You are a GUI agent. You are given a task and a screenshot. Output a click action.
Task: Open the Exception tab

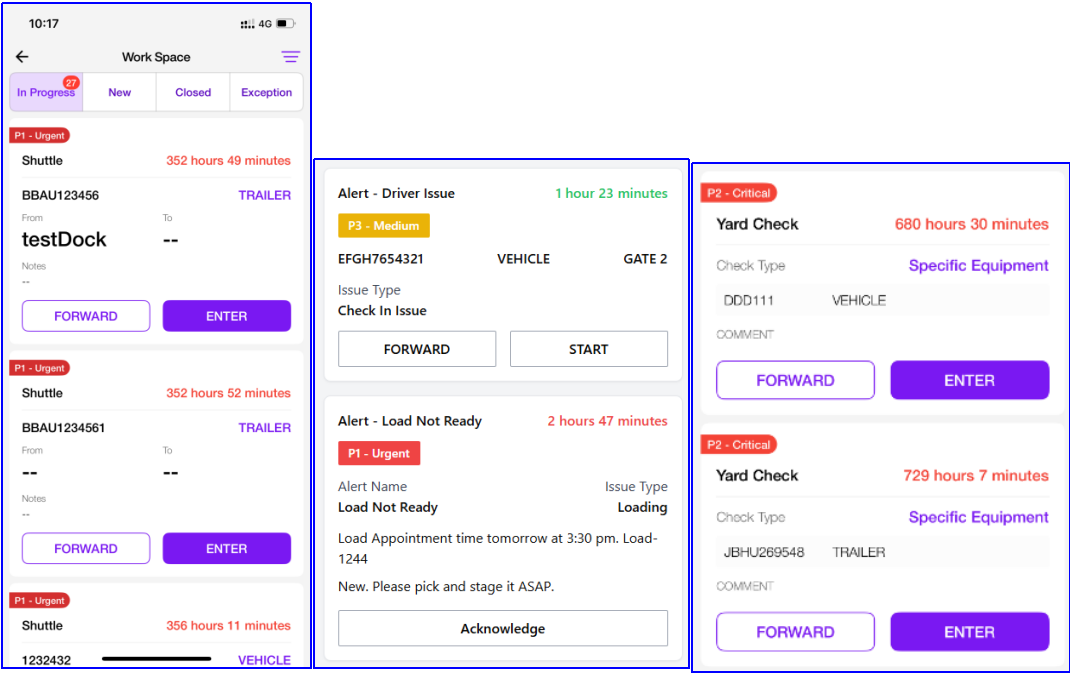tap(266, 92)
